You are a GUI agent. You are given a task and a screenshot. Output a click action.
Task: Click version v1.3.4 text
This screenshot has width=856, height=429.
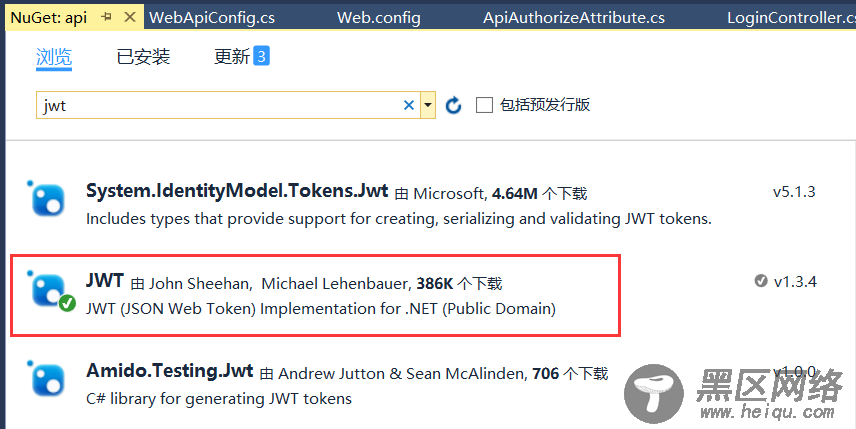pos(795,282)
